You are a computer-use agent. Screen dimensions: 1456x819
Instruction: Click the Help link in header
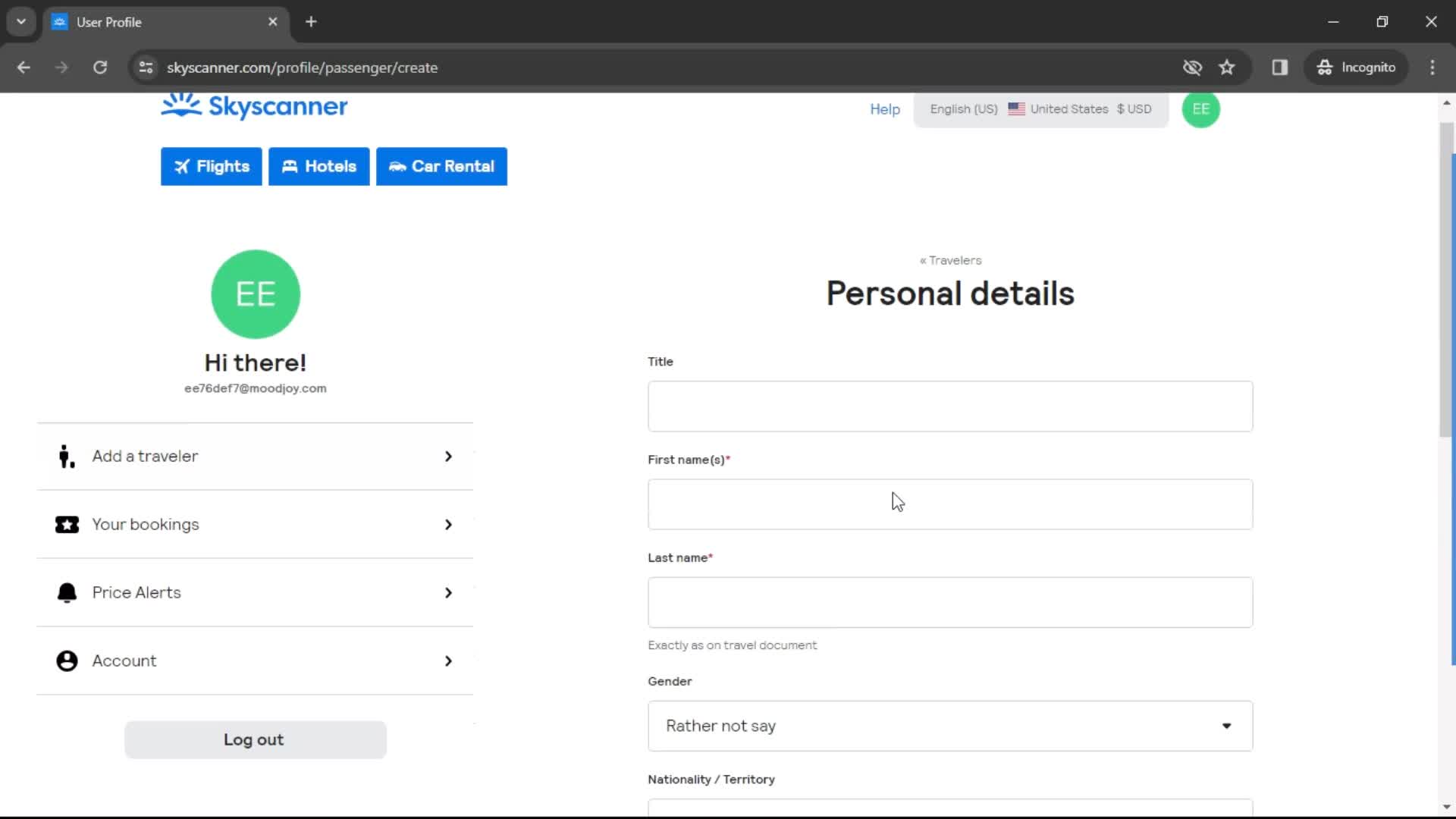(885, 109)
